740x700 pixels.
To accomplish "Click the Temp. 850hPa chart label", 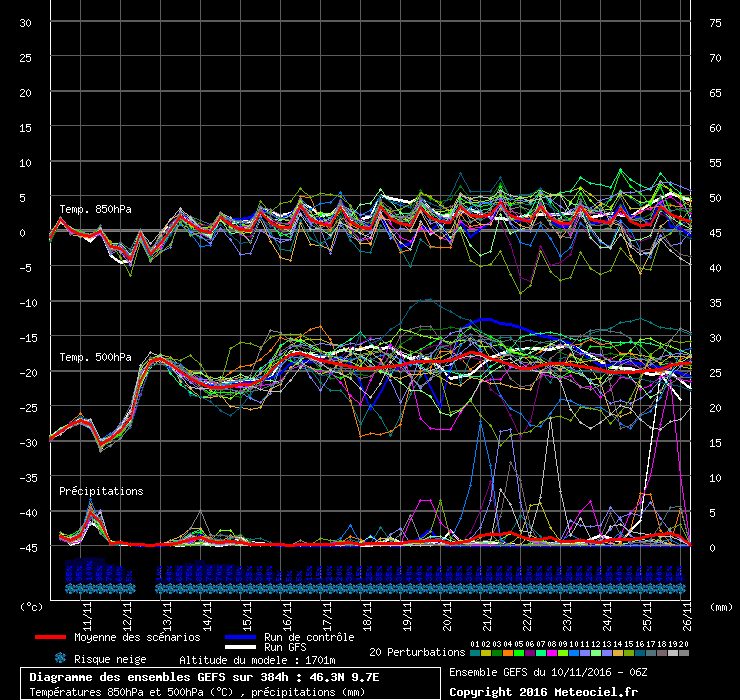I will click(95, 209).
